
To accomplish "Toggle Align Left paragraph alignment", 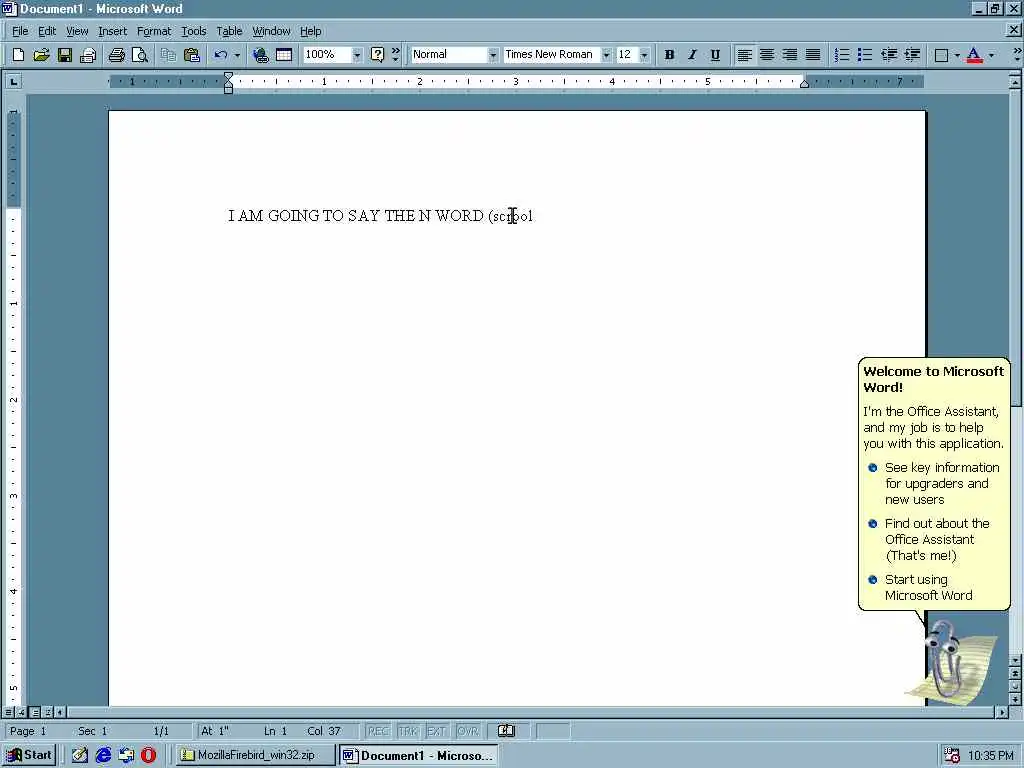I will 744,55.
